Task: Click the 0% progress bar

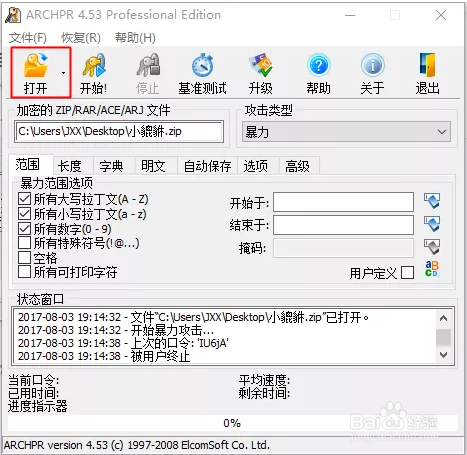Action: pyautogui.click(x=232, y=423)
